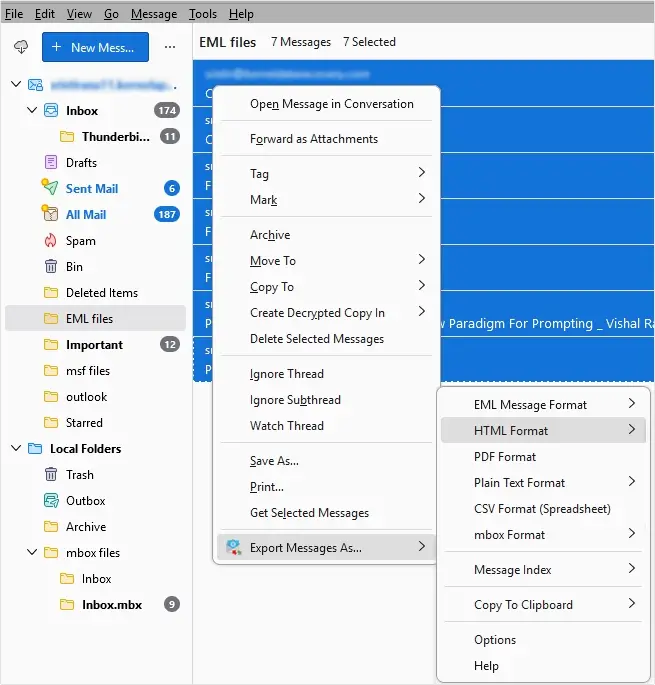
Task: Choose Delete Selected Messages
Action: click(326, 339)
